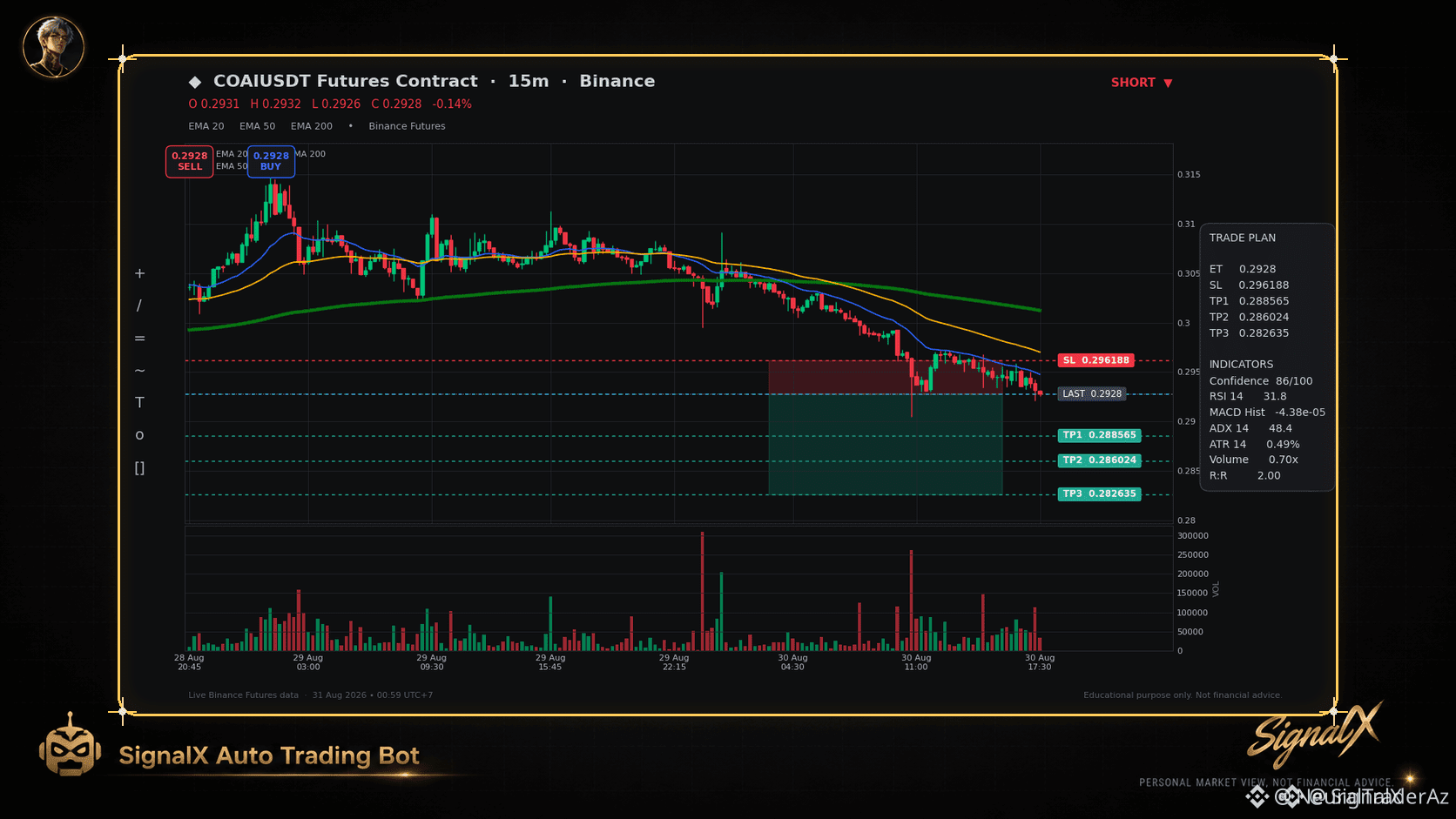Image resolution: width=1456 pixels, height=819 pixels.
Task: Click the SignalX script logo
Action: click(x=1315, y=734)
